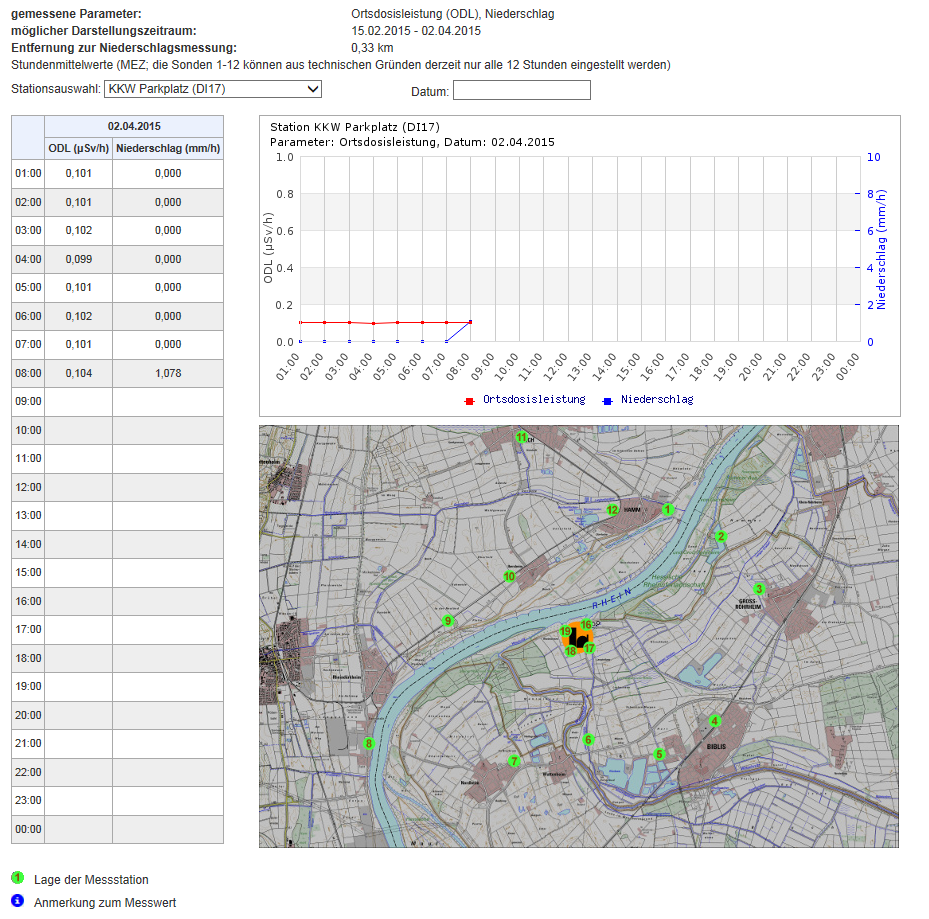The image size is (929, 919).
Task: Click station marker 17 at power plant
Action: (x=590, y=648)
